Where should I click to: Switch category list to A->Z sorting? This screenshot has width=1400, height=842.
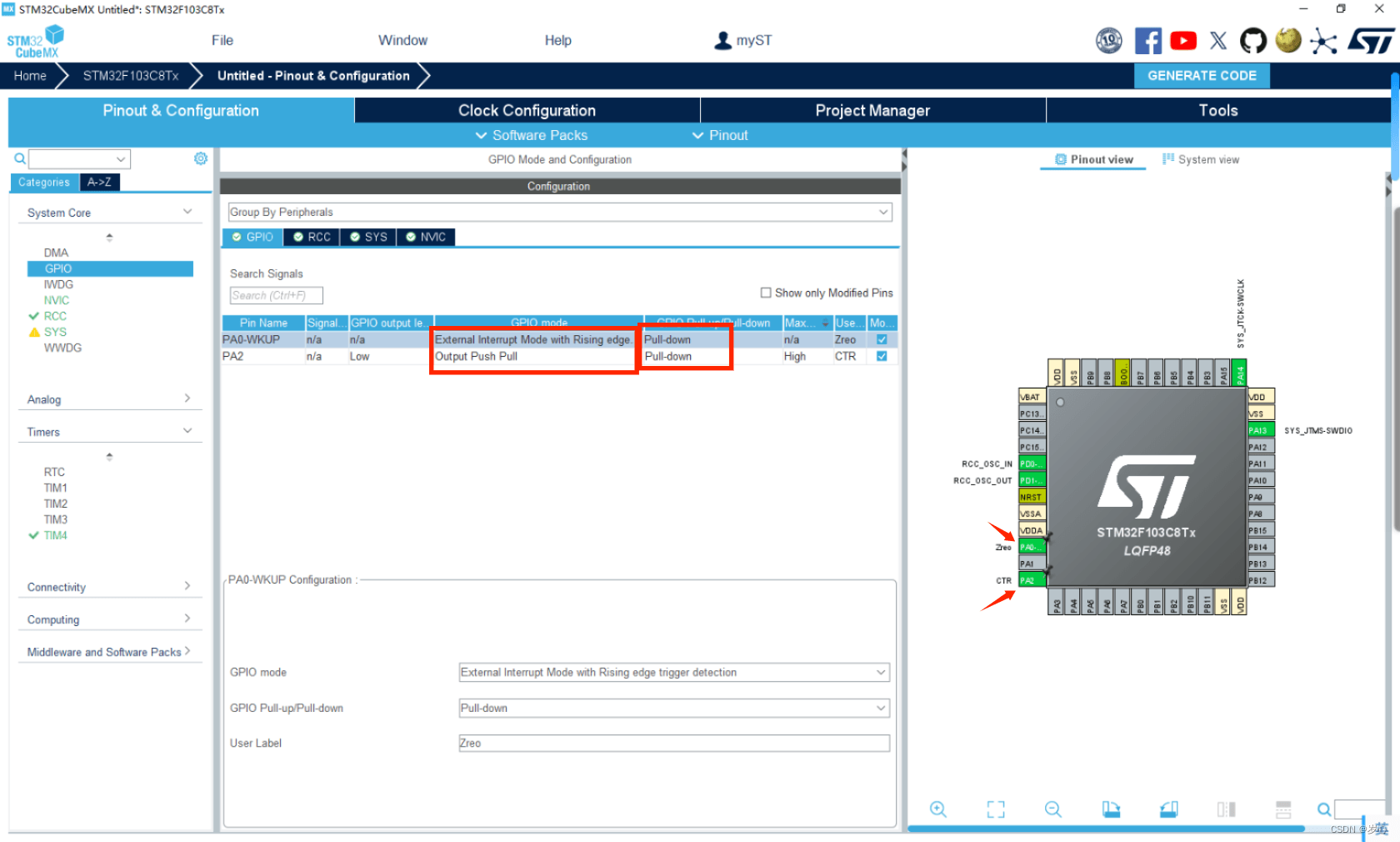[x=99, y=182]
